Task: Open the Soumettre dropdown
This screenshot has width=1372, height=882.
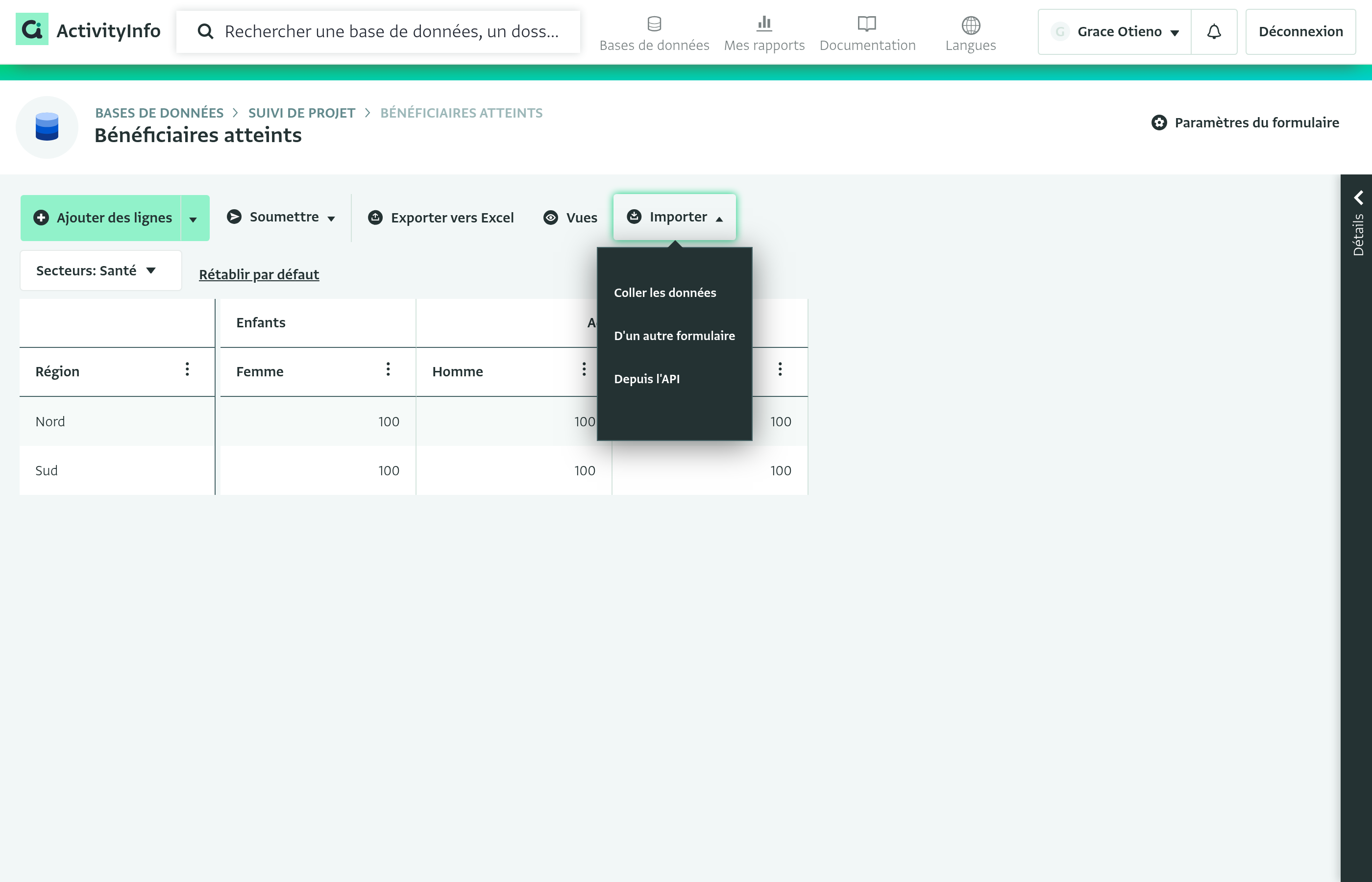Action: (x=281, y=217)
